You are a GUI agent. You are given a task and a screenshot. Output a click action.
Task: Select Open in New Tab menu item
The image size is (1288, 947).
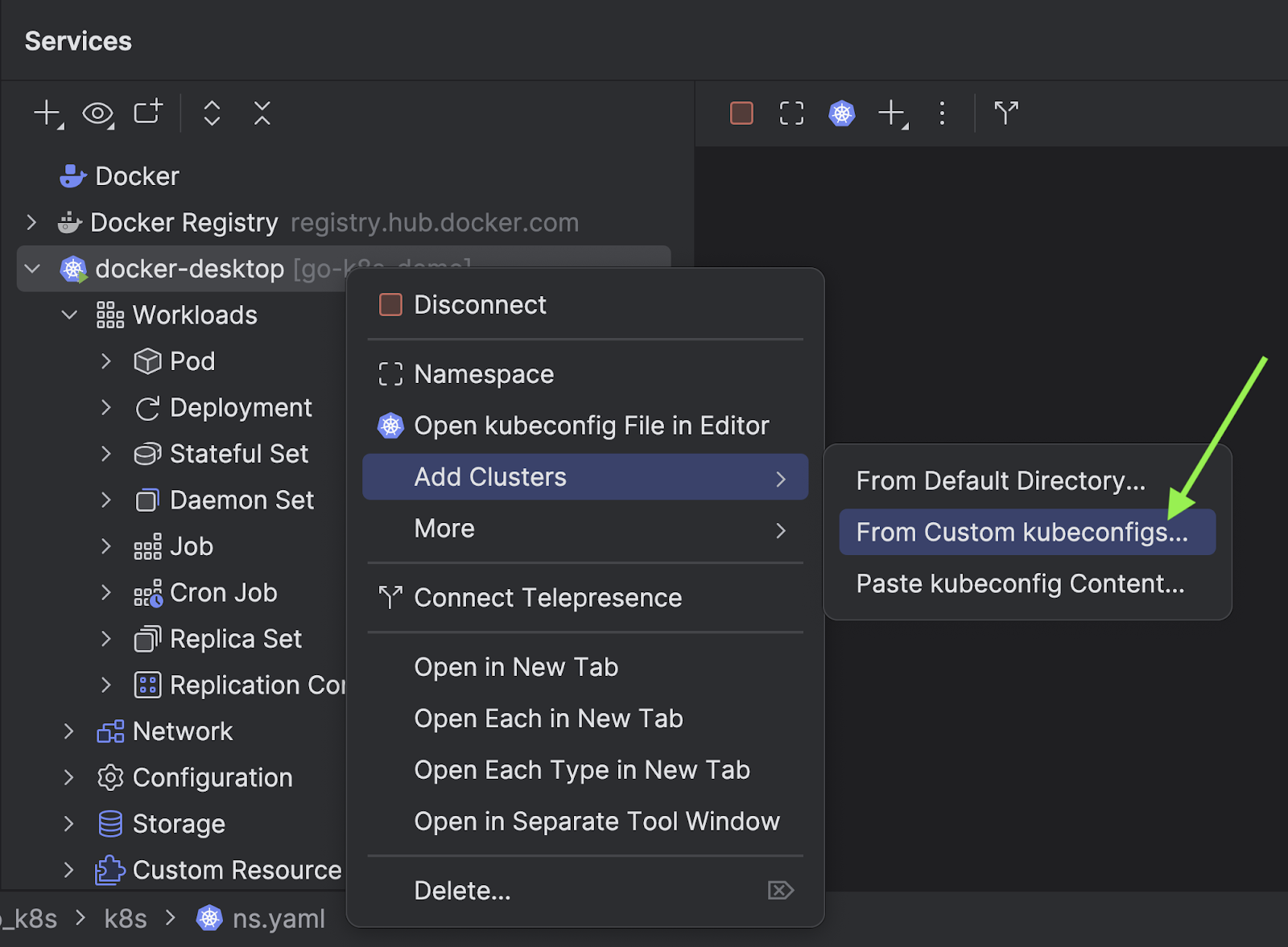click(585, 667)
